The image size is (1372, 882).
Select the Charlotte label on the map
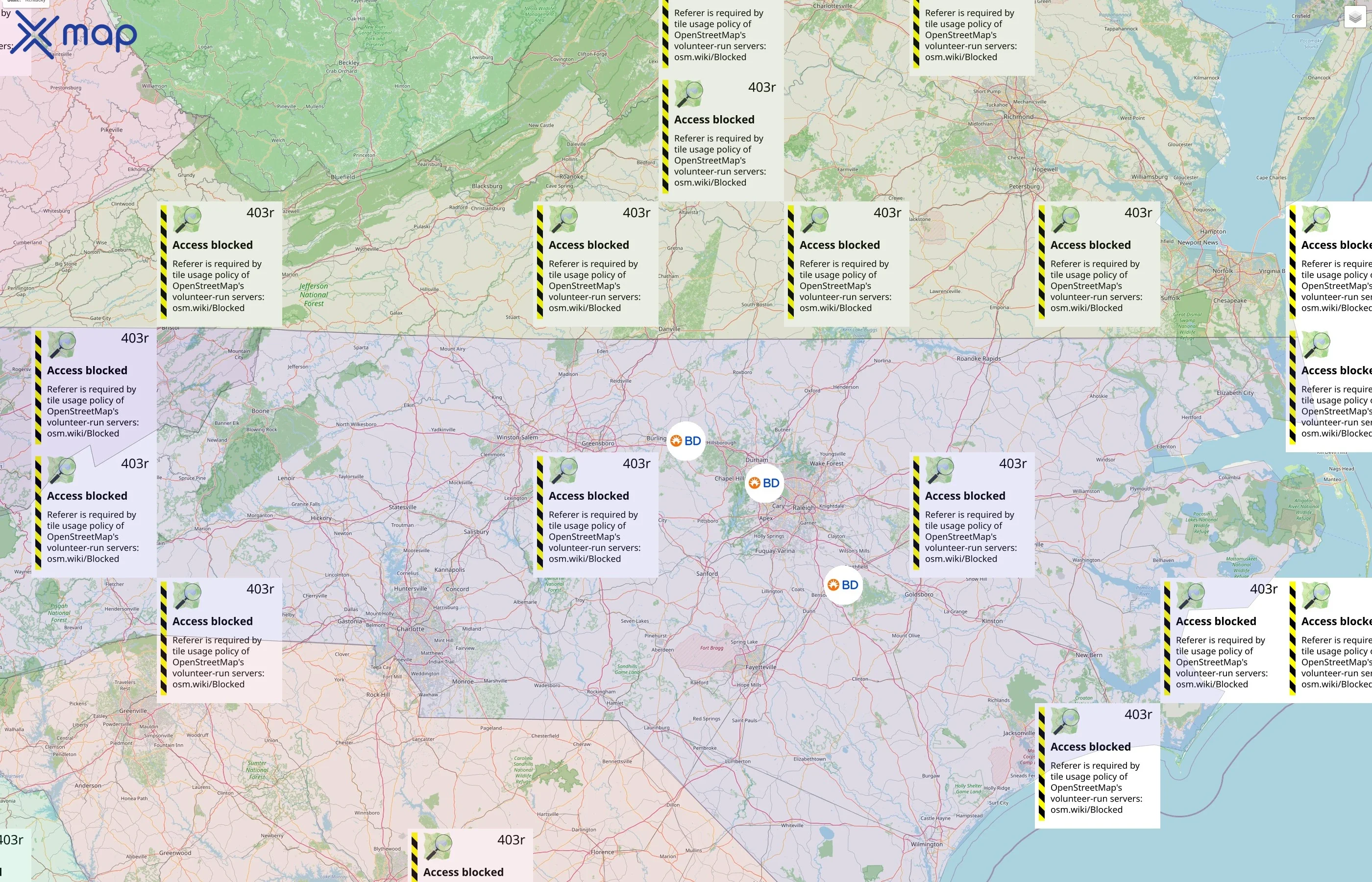(x=411, y=629)
